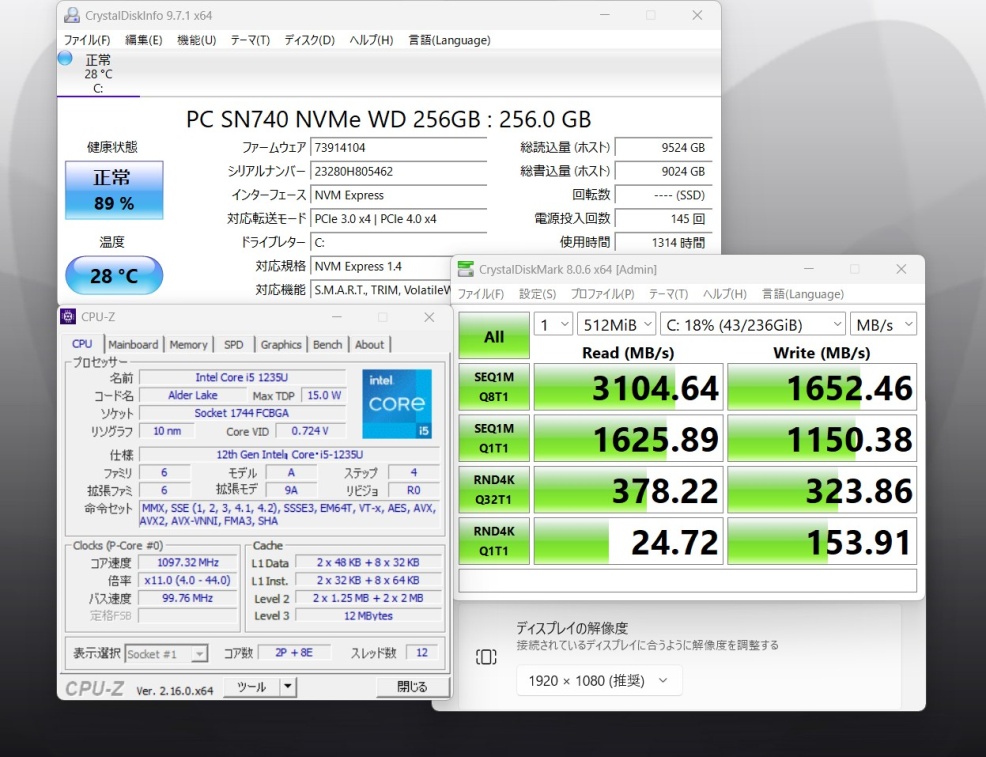Viewport: 986px width, 757px height.
Task: Open the 1920 × 1080 resolution dropdown
Action: point(599,681)
